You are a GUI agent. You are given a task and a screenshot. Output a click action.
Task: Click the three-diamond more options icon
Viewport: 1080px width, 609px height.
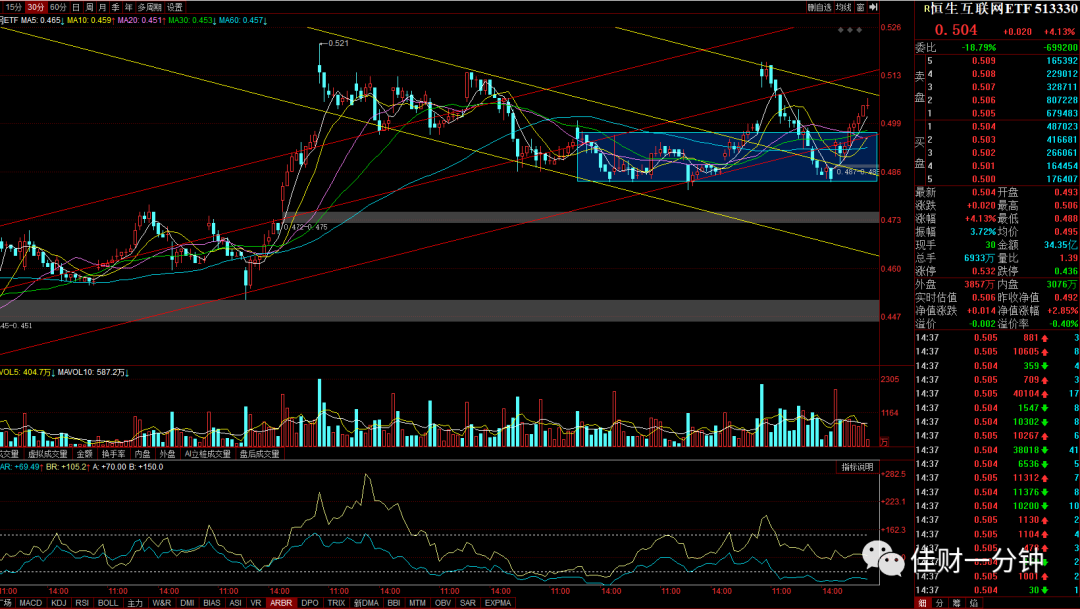[x=850, y=30]
